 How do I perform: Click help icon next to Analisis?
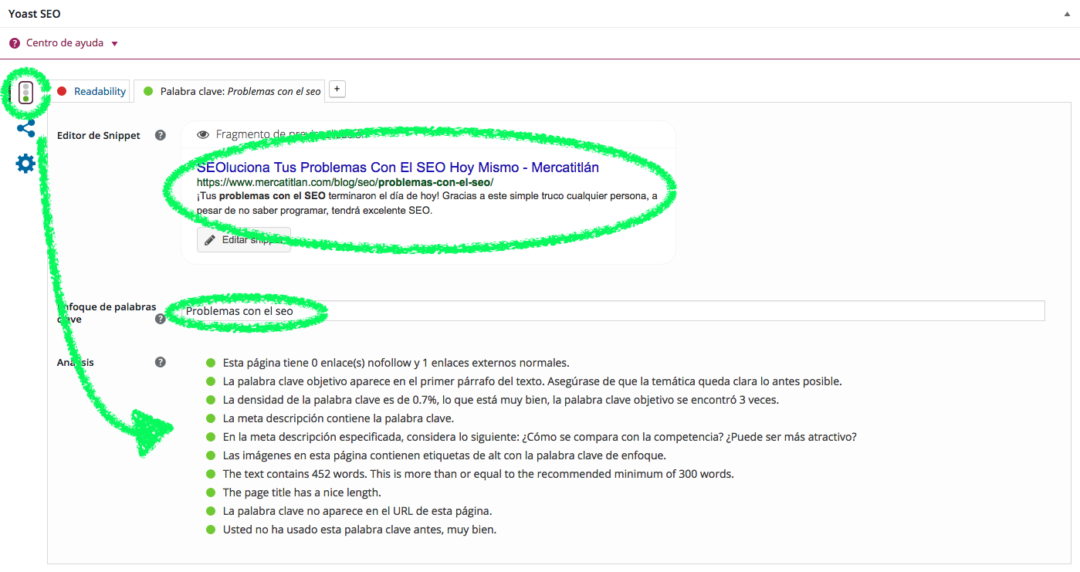160,362
